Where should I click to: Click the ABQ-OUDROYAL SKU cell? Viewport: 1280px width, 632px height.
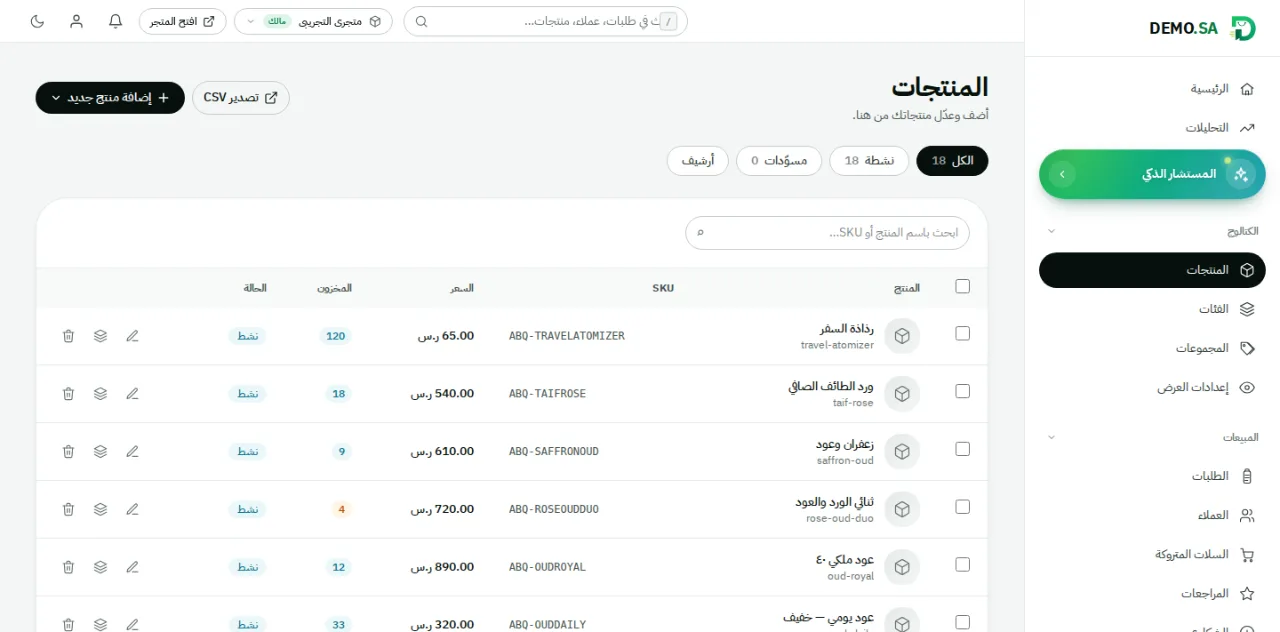click(548, 567)
